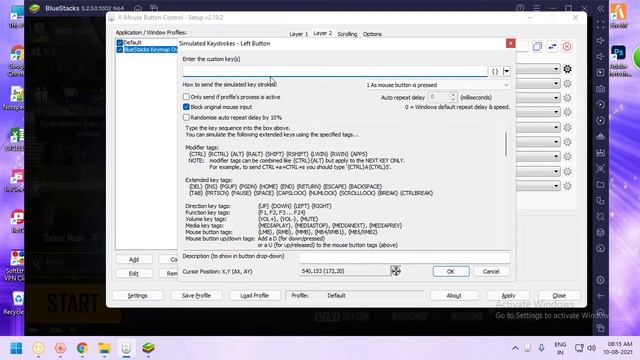Enable Randomise auto repeat delay by 10%
Screen dimensions: 640x360
[x=186, y=118]
